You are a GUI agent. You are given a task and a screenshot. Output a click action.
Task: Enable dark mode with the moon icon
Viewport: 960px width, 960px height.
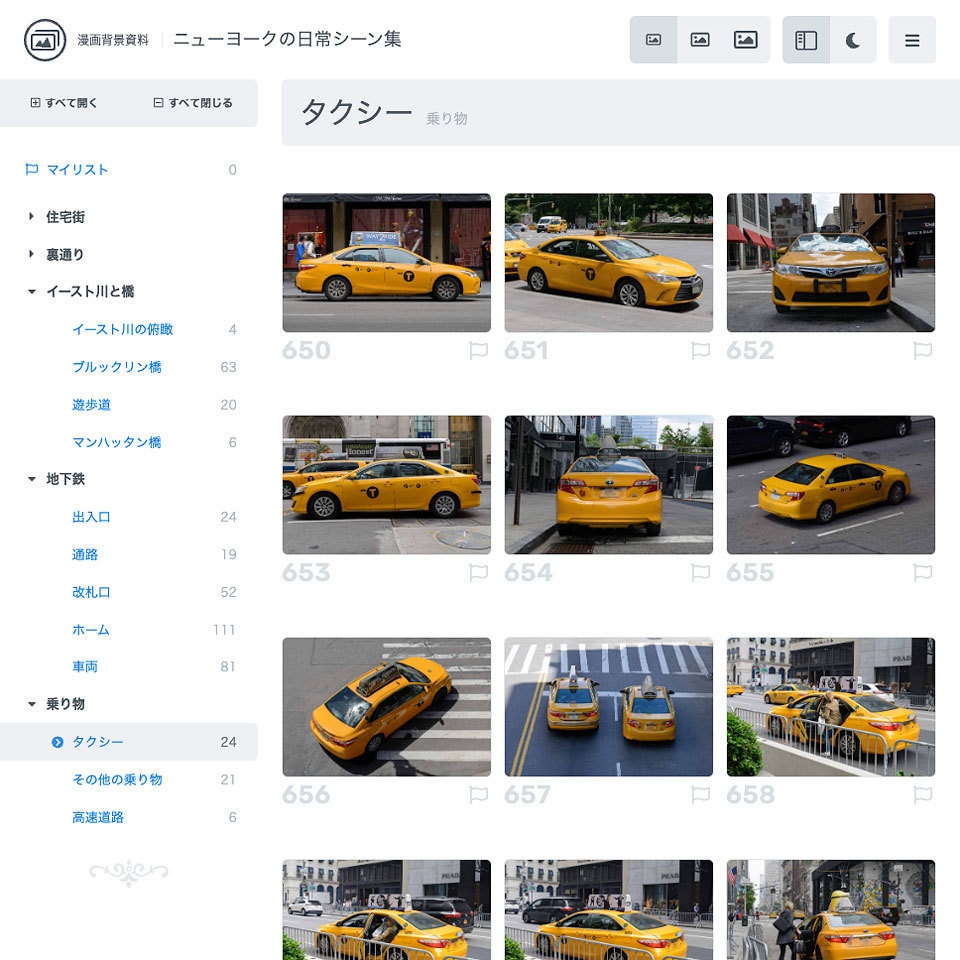[852, 40]
